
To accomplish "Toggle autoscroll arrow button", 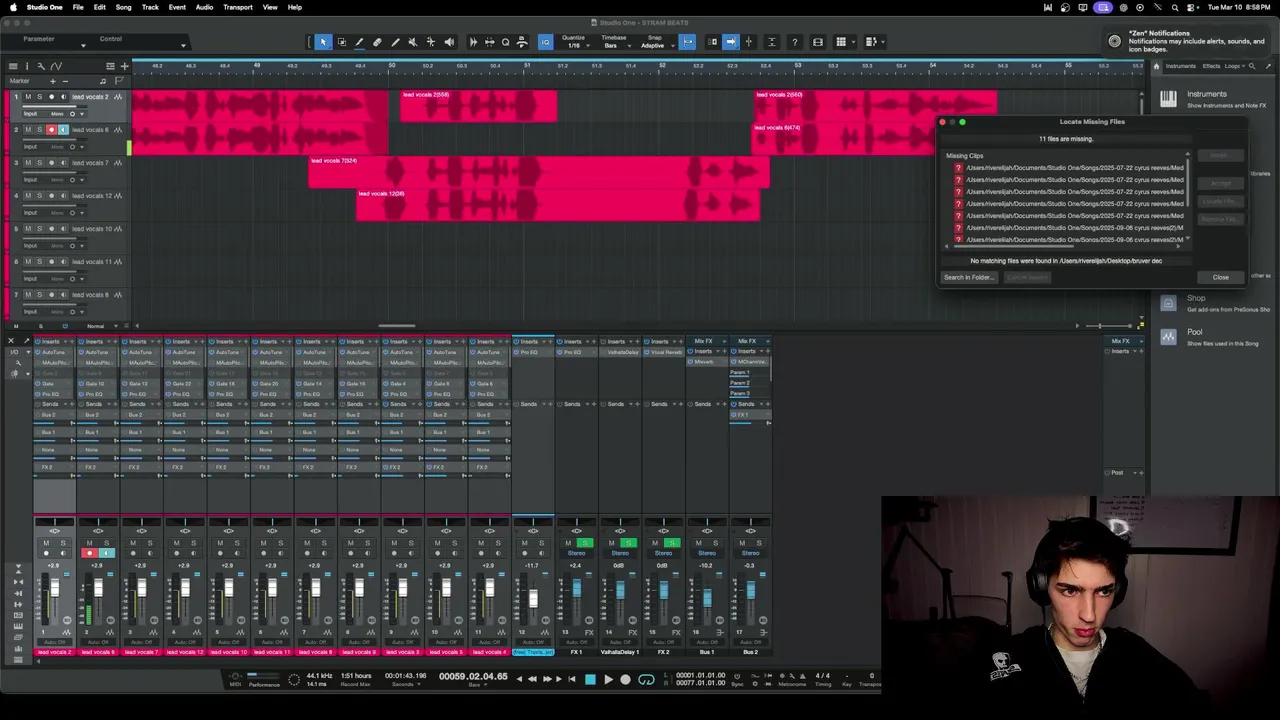I will click(731, 42).
